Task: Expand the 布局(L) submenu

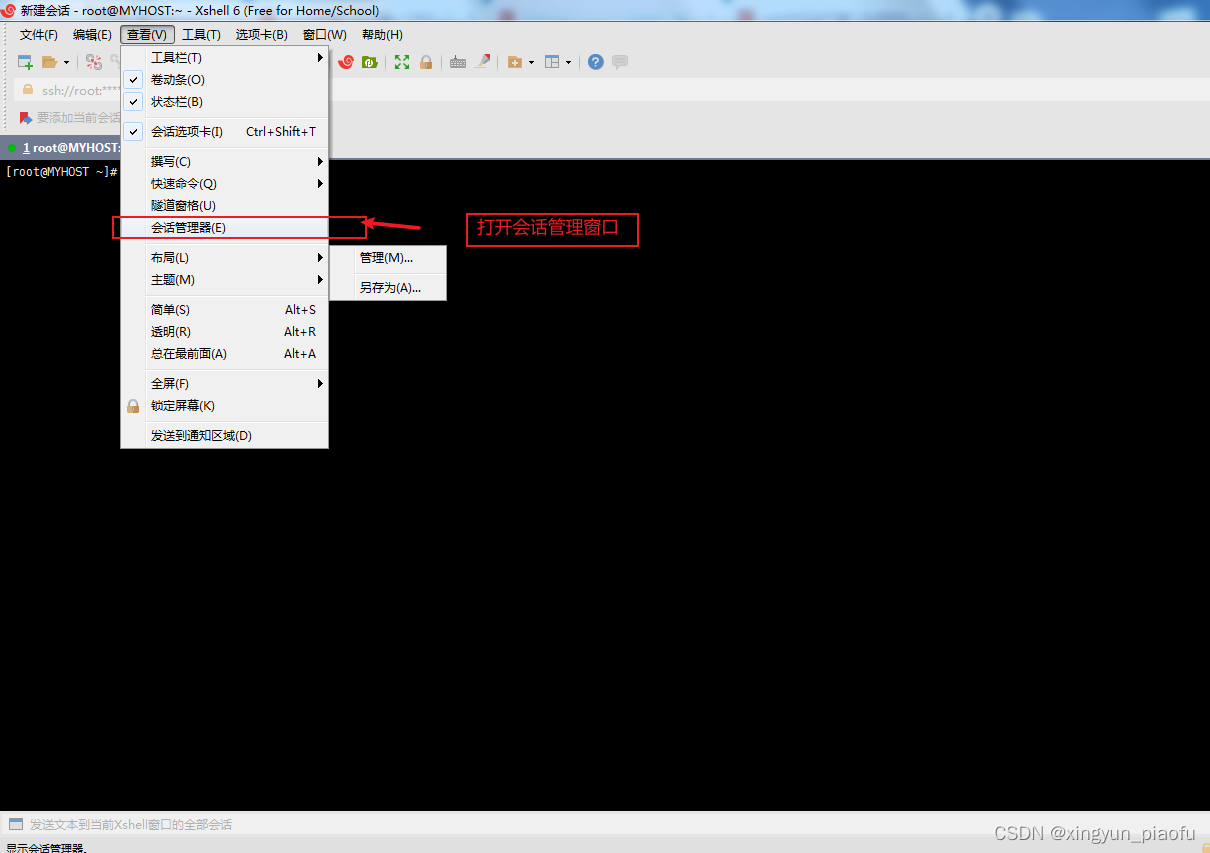Action: click(225, 258)
